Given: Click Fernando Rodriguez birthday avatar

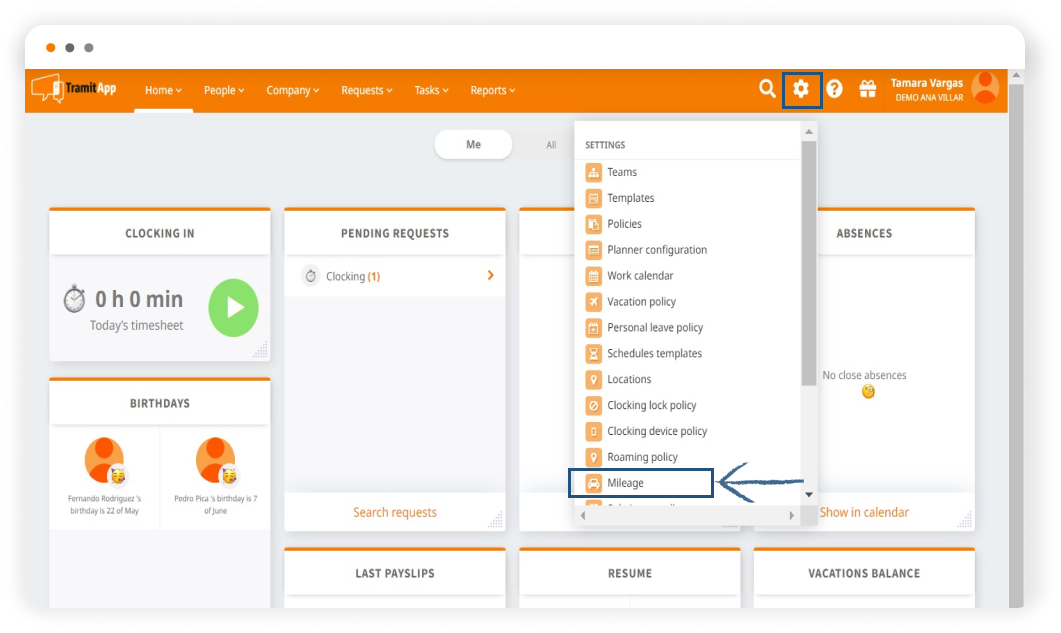Looking at the screenshot, I should pos(105,460).
